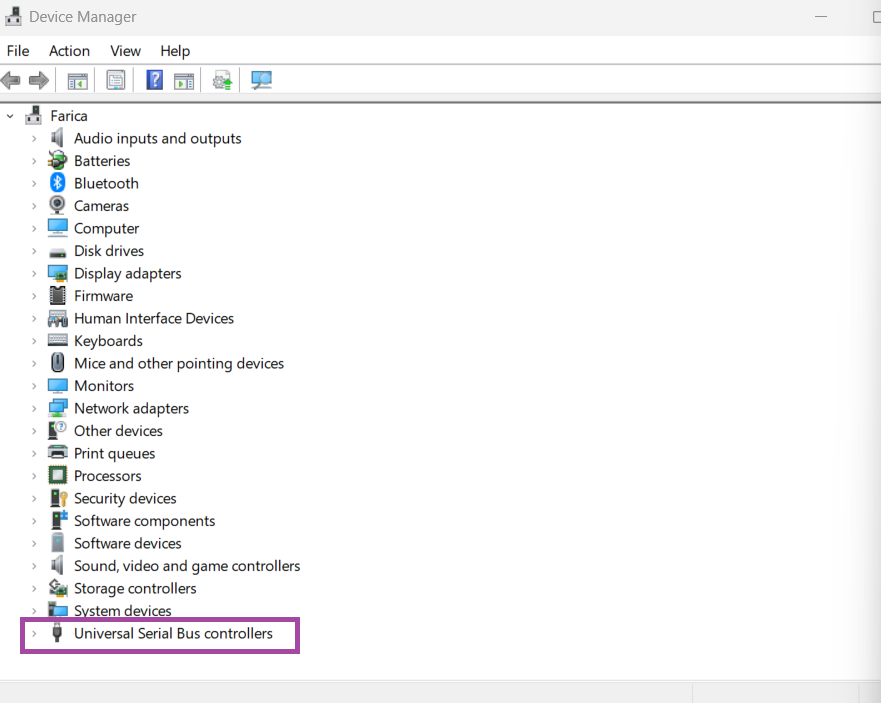Click the Back arrow toolbar button
The image size is (881, 703).
click(x=12, y=80)
